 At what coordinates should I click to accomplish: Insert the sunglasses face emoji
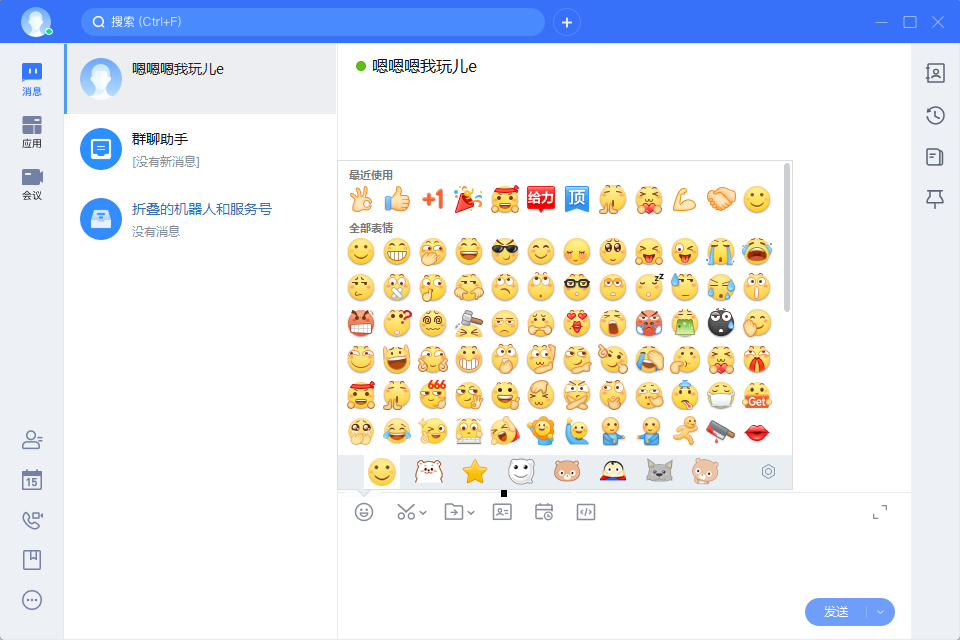click(505, 252)
